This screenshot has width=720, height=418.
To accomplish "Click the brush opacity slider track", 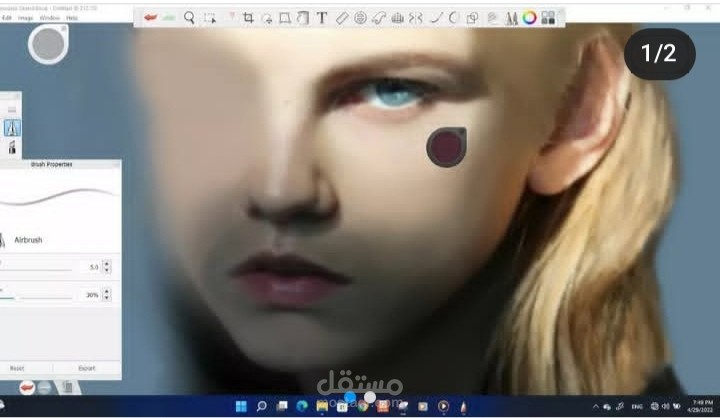I will point(36,298).
